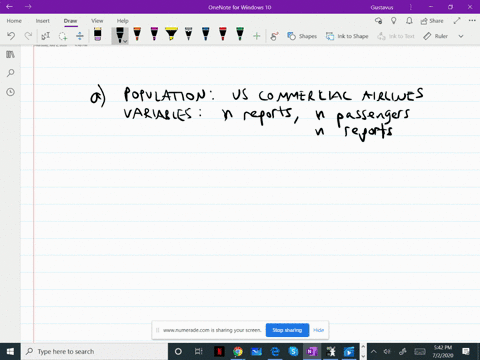Screen dimensions: 480x360
Task: Open Settings and More ellipsis menu
Action: click(472, 21)
